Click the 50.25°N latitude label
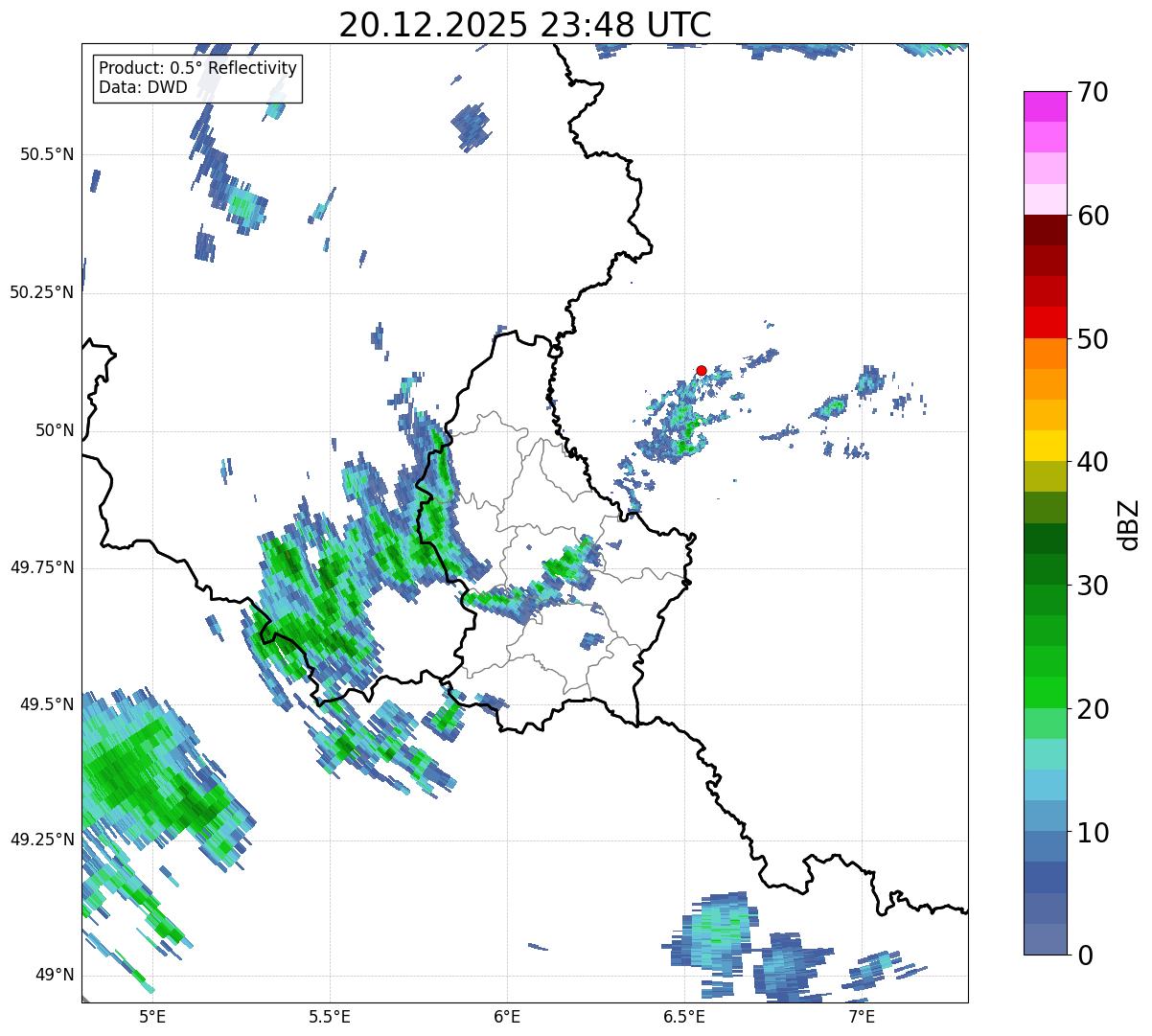The image size is (1152, 1036). (42, 292)
